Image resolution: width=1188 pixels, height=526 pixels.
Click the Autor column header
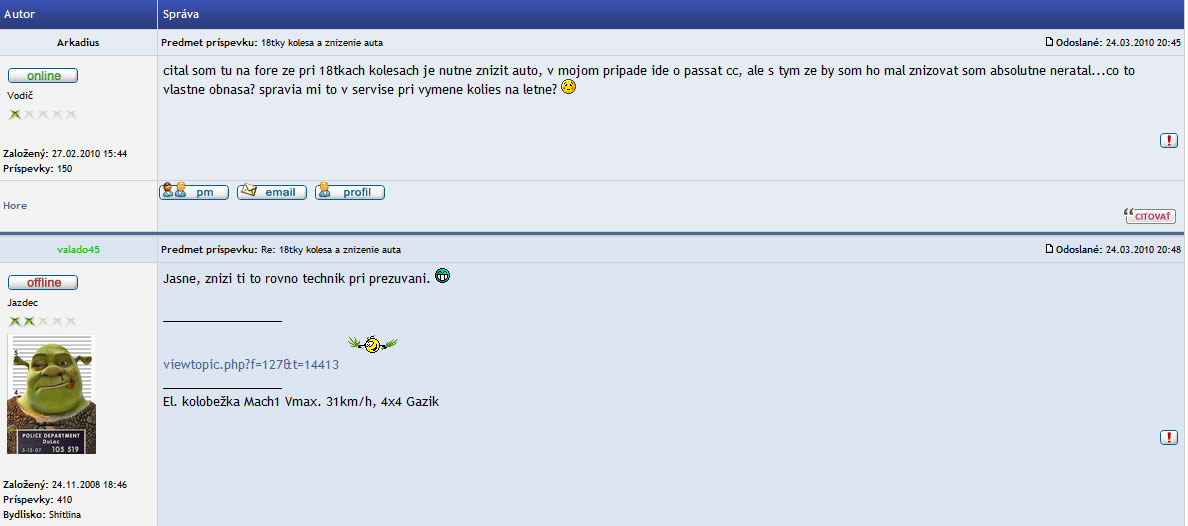[x=20, y=14]
